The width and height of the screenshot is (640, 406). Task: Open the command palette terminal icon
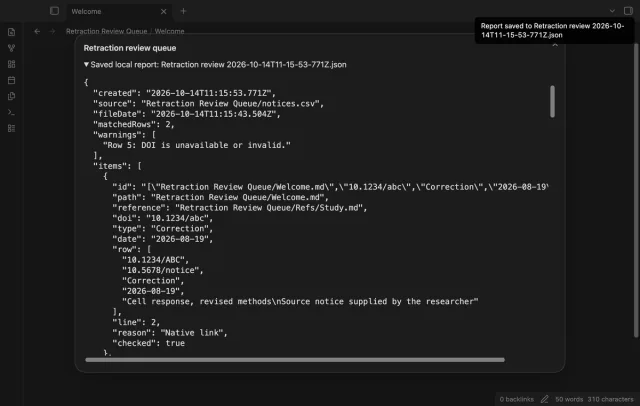click(x=11, y=112)
